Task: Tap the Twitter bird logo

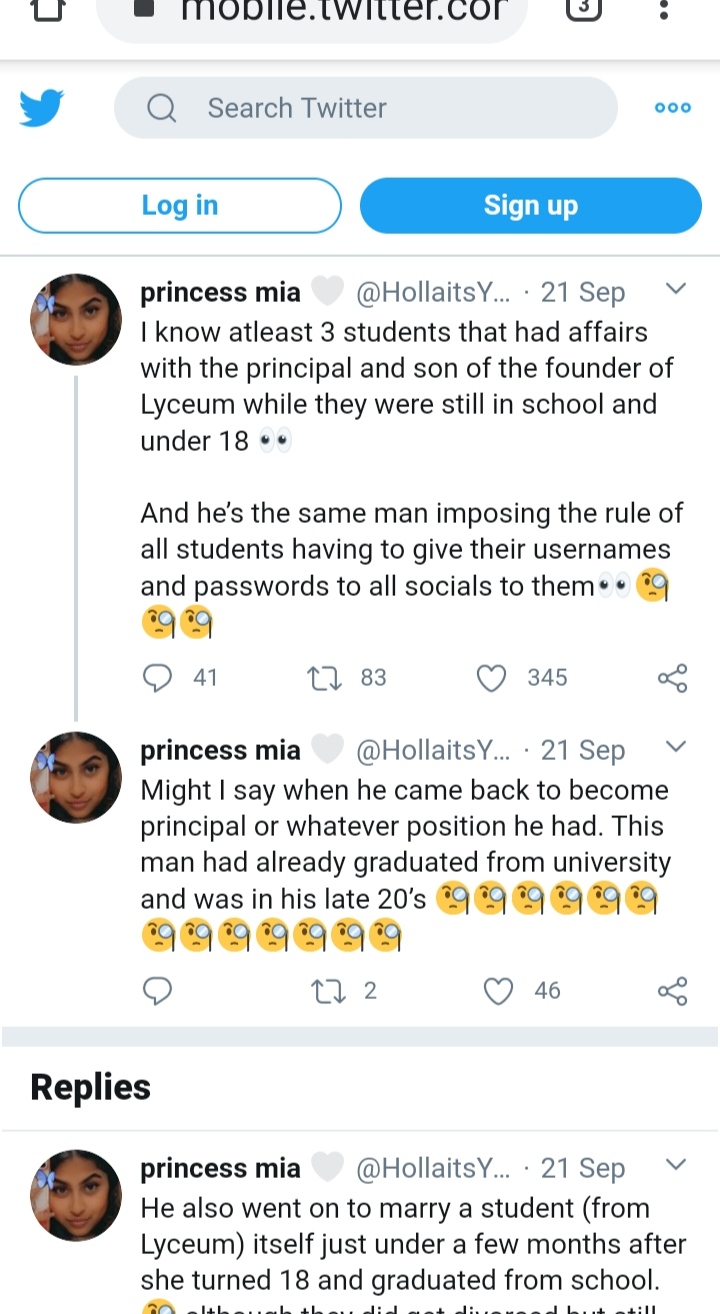Action: (41, 108)
